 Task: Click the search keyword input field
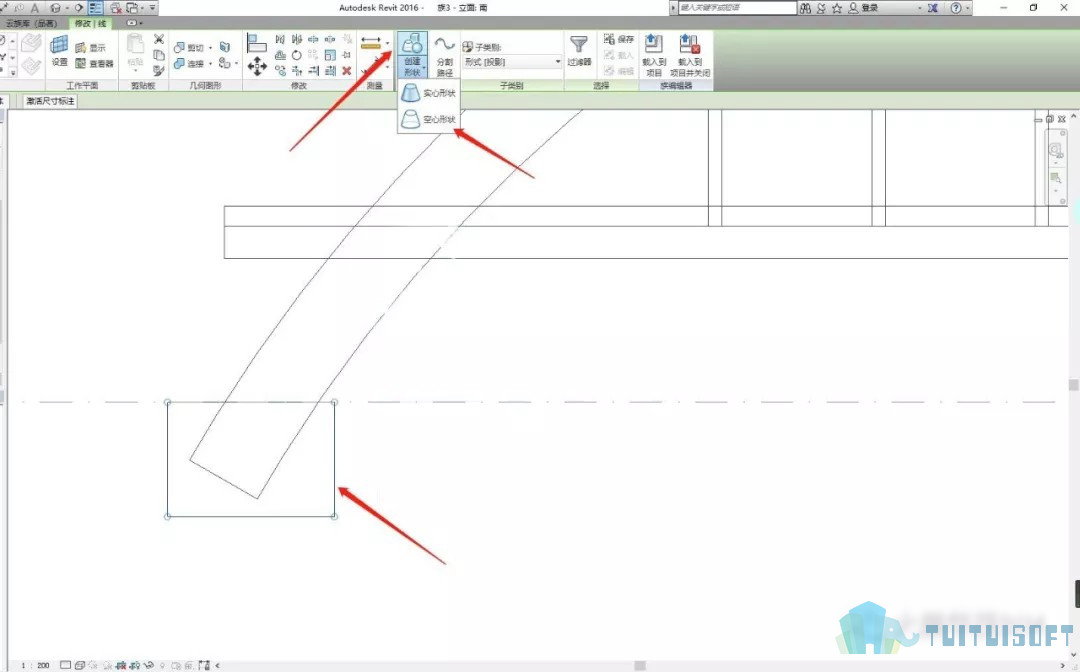point(738,8)
